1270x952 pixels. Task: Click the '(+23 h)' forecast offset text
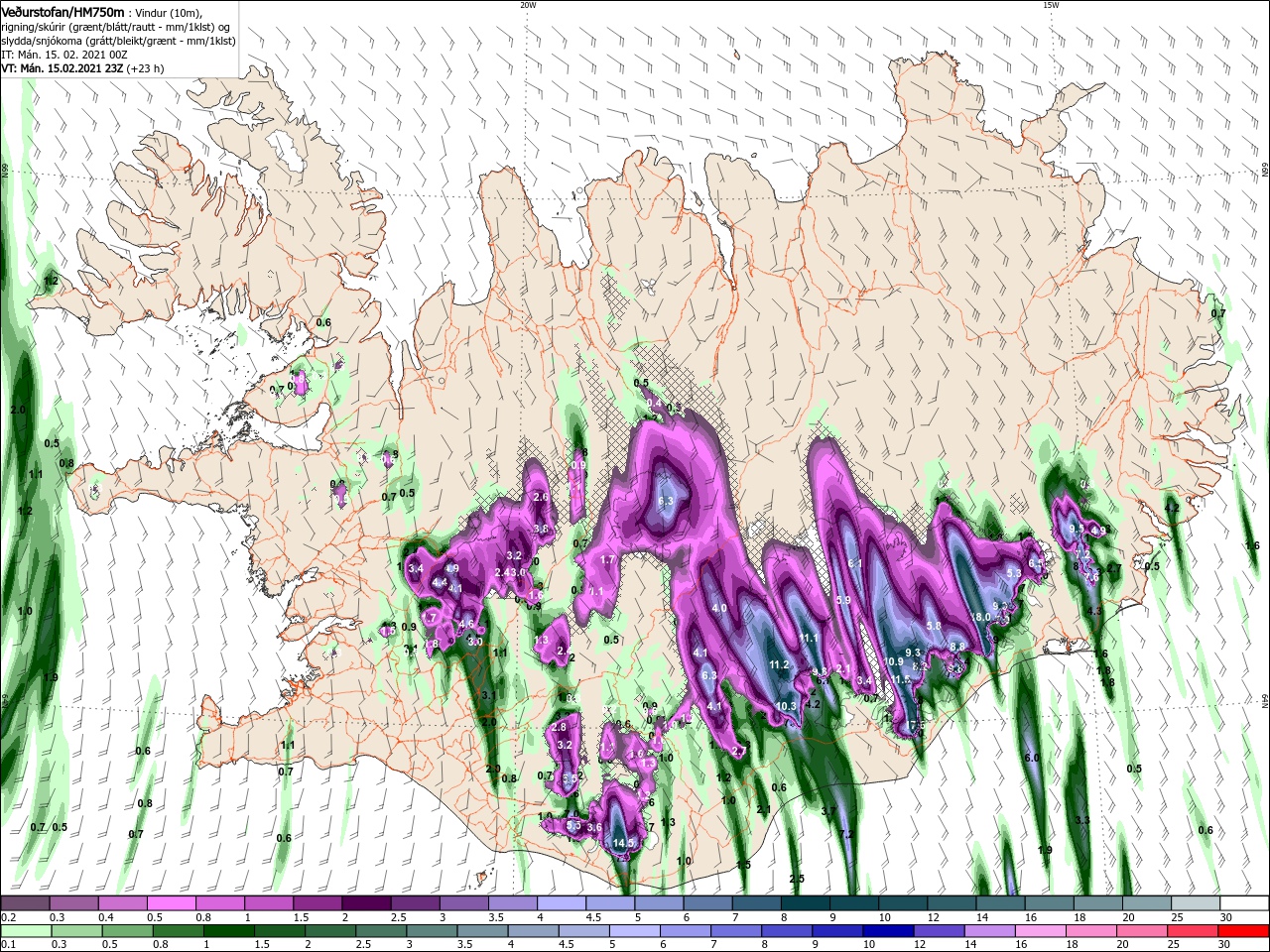tap(145, 68)
